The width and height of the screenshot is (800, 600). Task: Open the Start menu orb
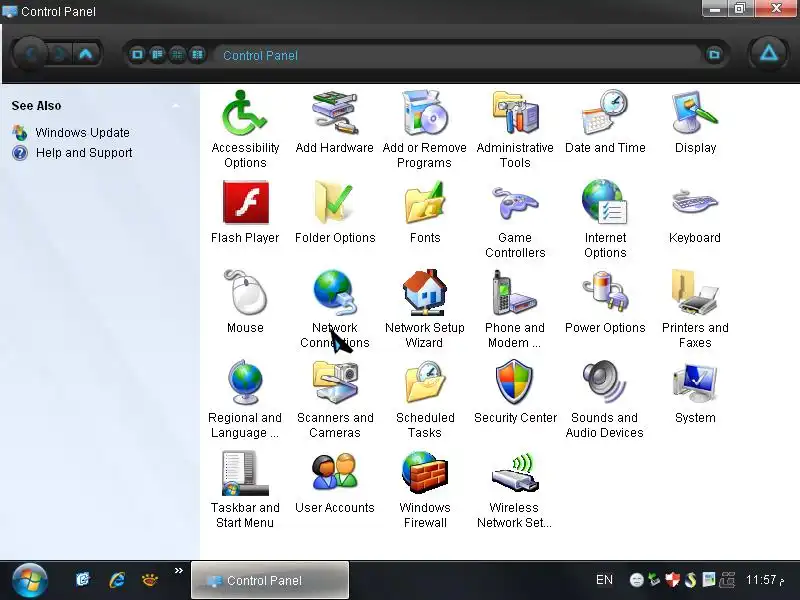coord(30,581)
